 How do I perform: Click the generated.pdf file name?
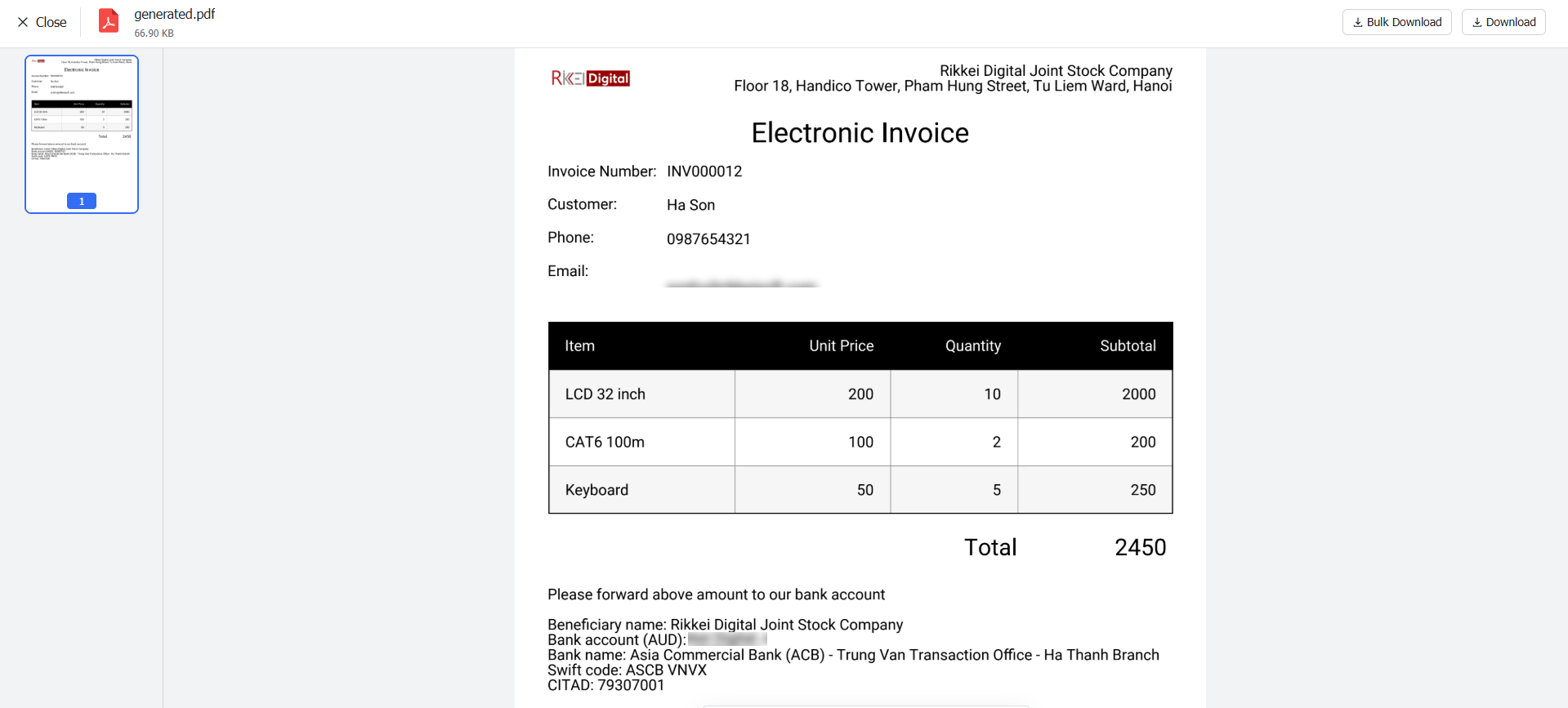(x=174, y=14)
